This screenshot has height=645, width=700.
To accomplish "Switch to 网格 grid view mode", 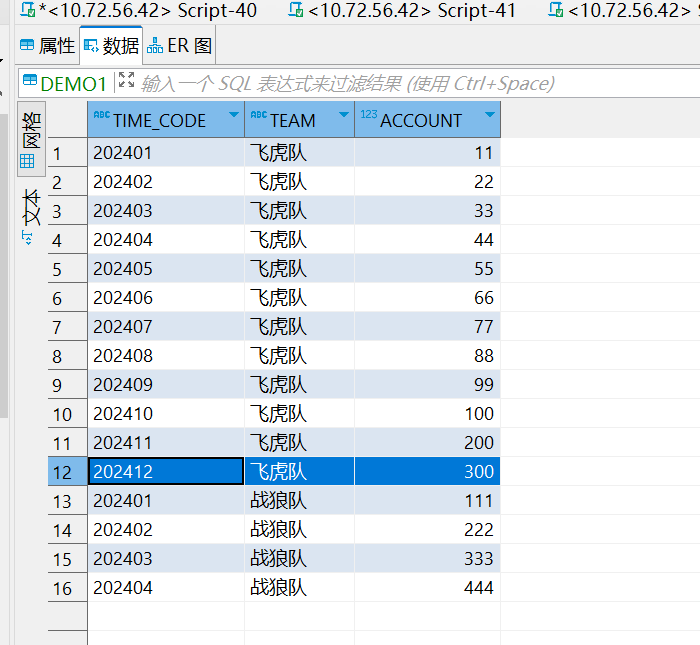I will (31, 139).
